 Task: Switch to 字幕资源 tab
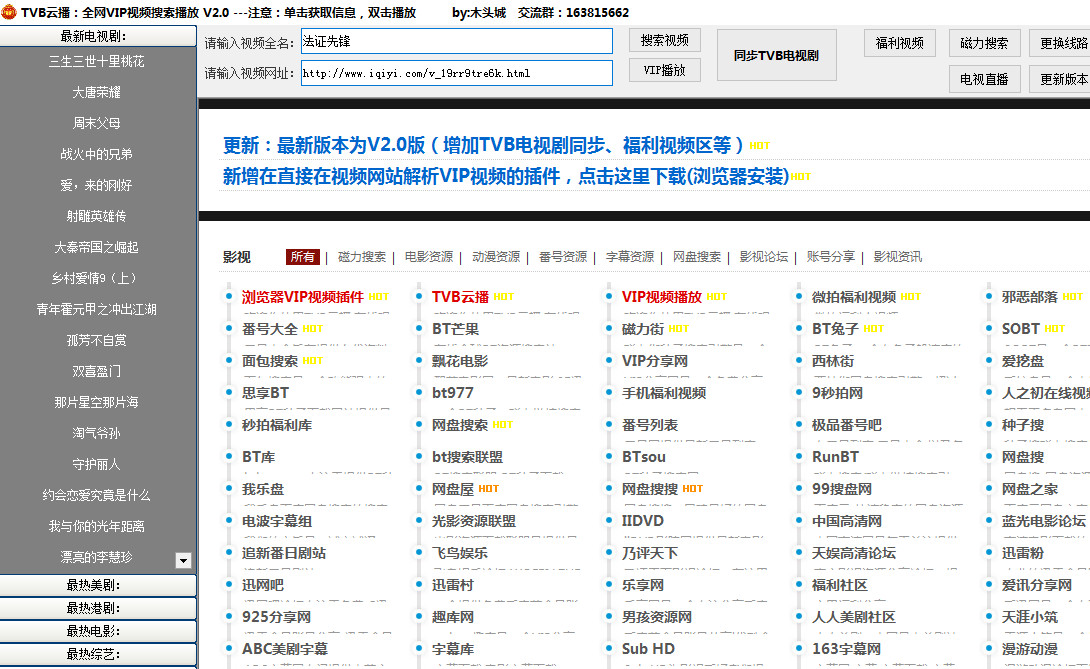630,257
